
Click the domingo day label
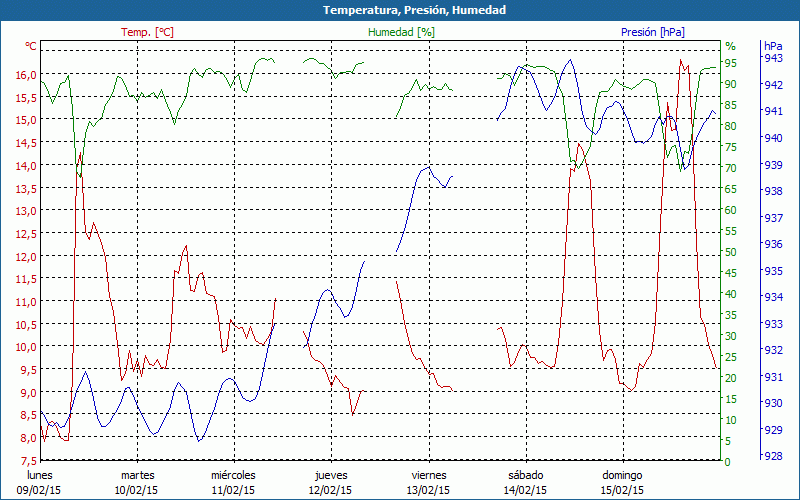tap(622, 475)
